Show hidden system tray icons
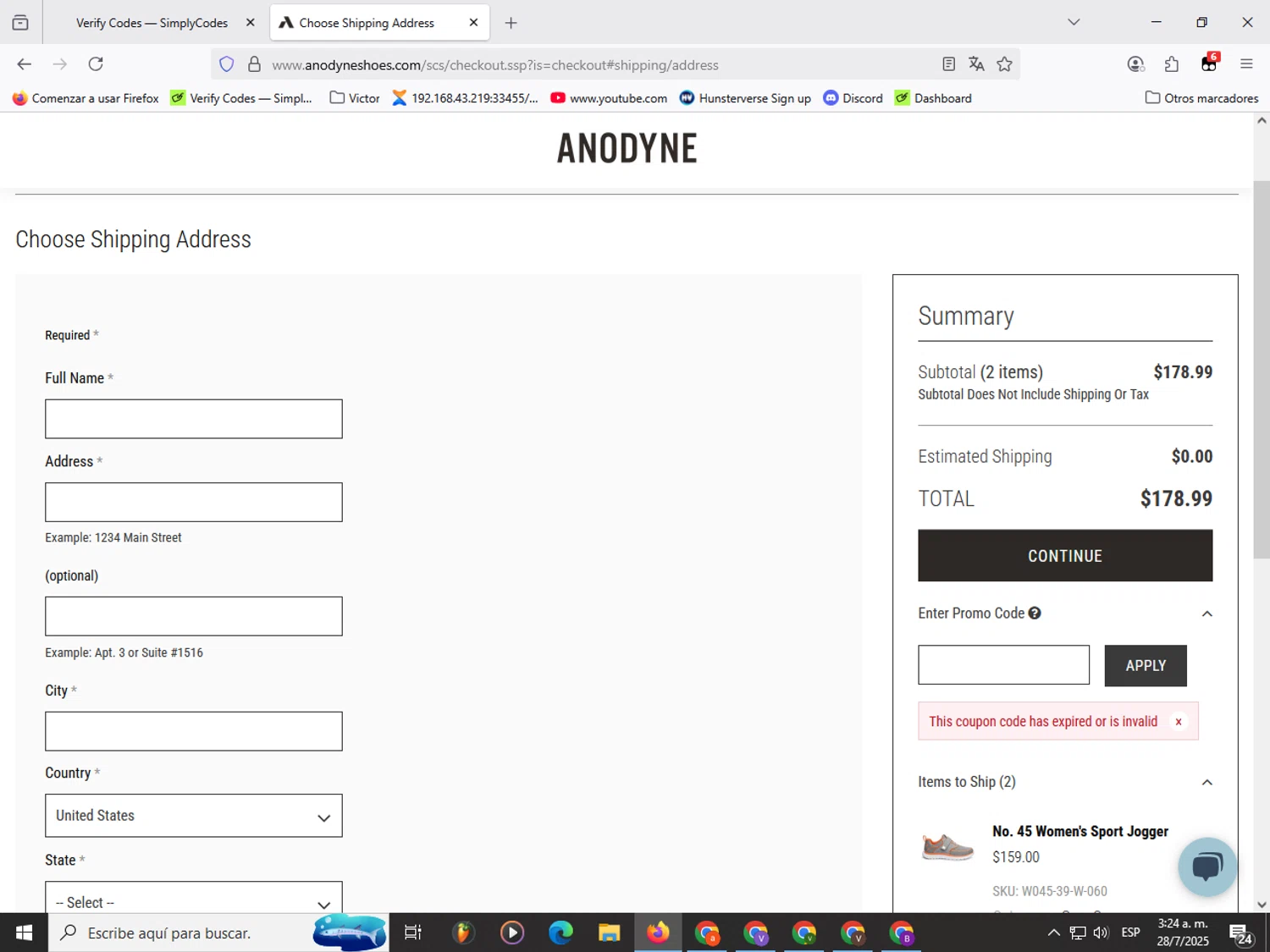 click(x=1053, y=933)
